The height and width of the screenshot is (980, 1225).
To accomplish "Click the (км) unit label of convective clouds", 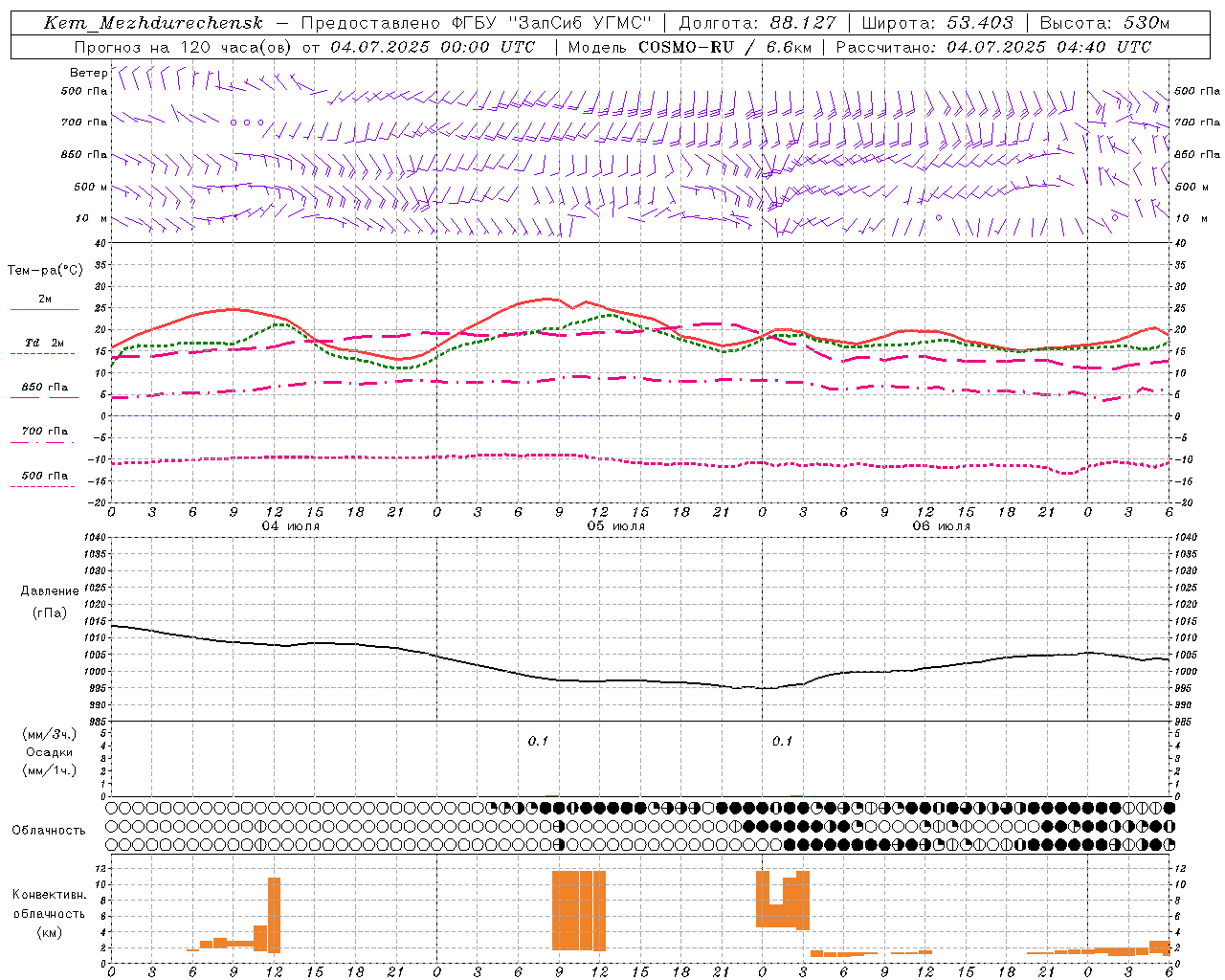I will (x=50, y=932).
